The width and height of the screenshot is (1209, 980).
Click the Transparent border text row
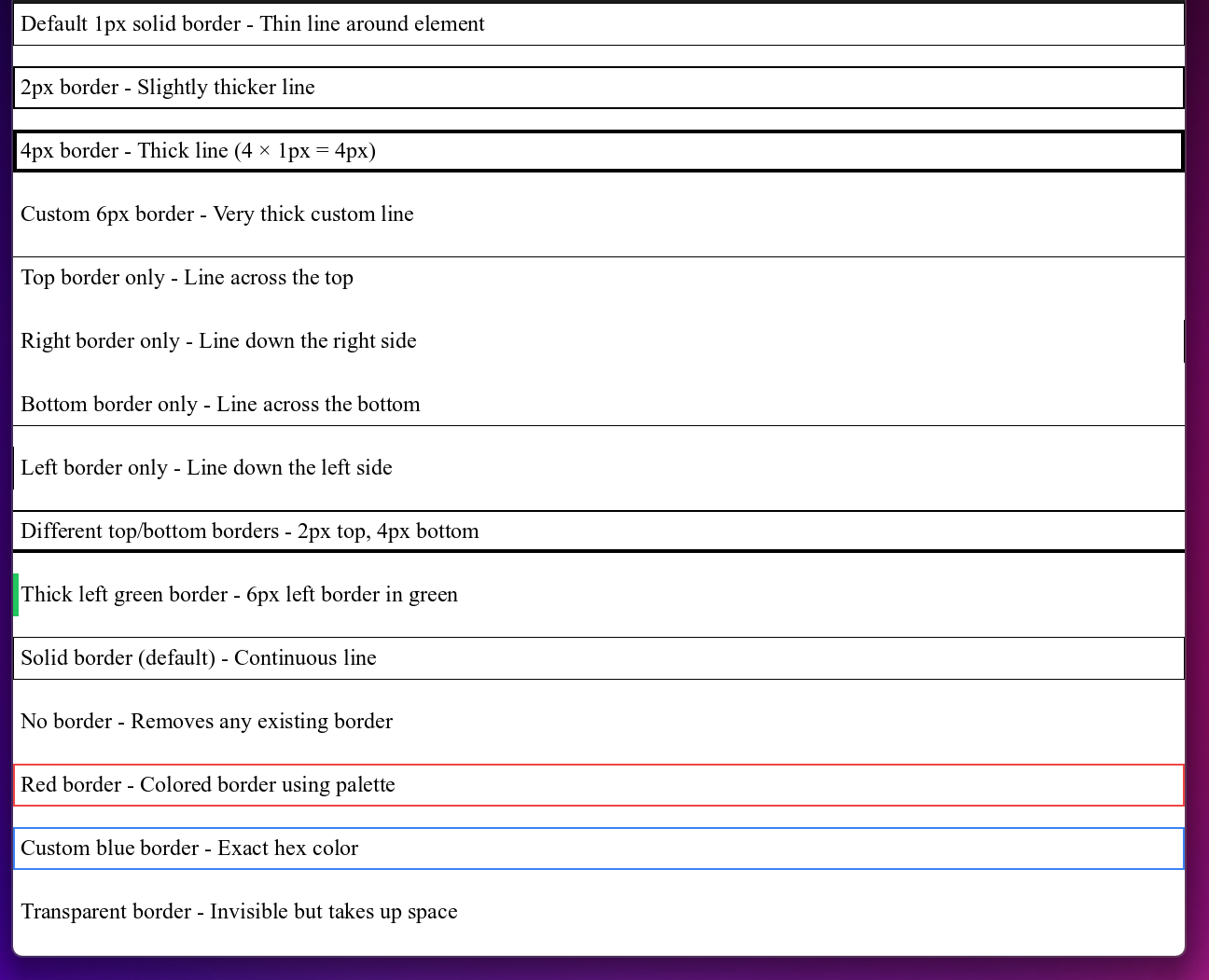[x=239, y=912]
